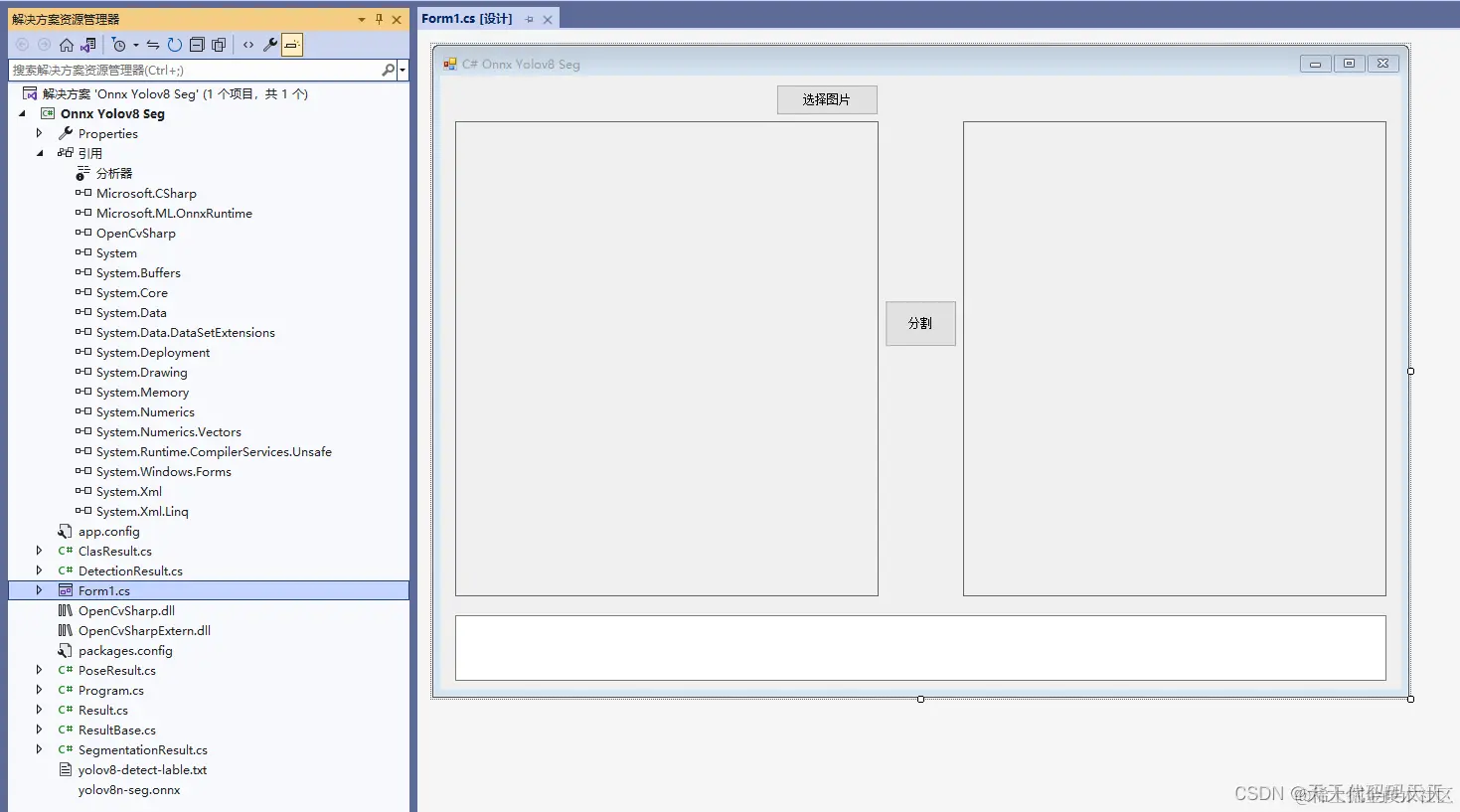Open Solution Explorer window position dropdown
The image size is (1460, 812).
pyautogui.click(x=362, y=19)
